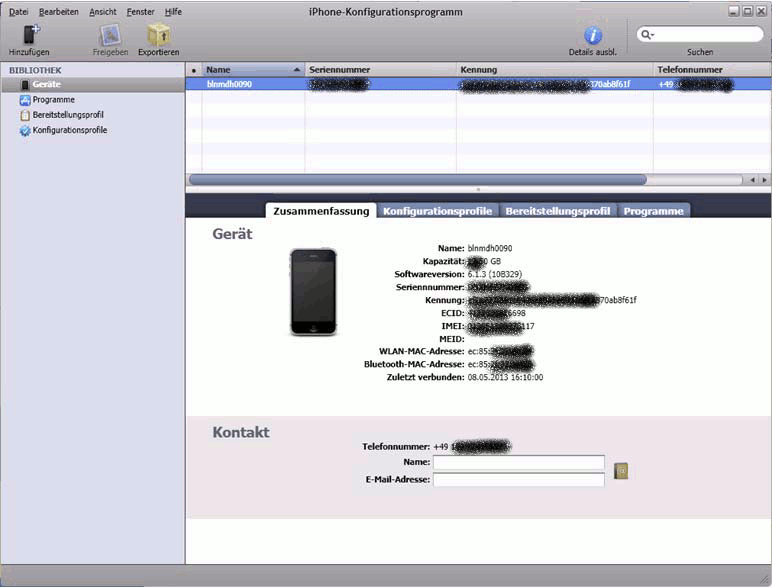Screen dimensions: 772x588
Task: Switch to the Konfigurationsprofile tab
Action: [x=437, y=211]
